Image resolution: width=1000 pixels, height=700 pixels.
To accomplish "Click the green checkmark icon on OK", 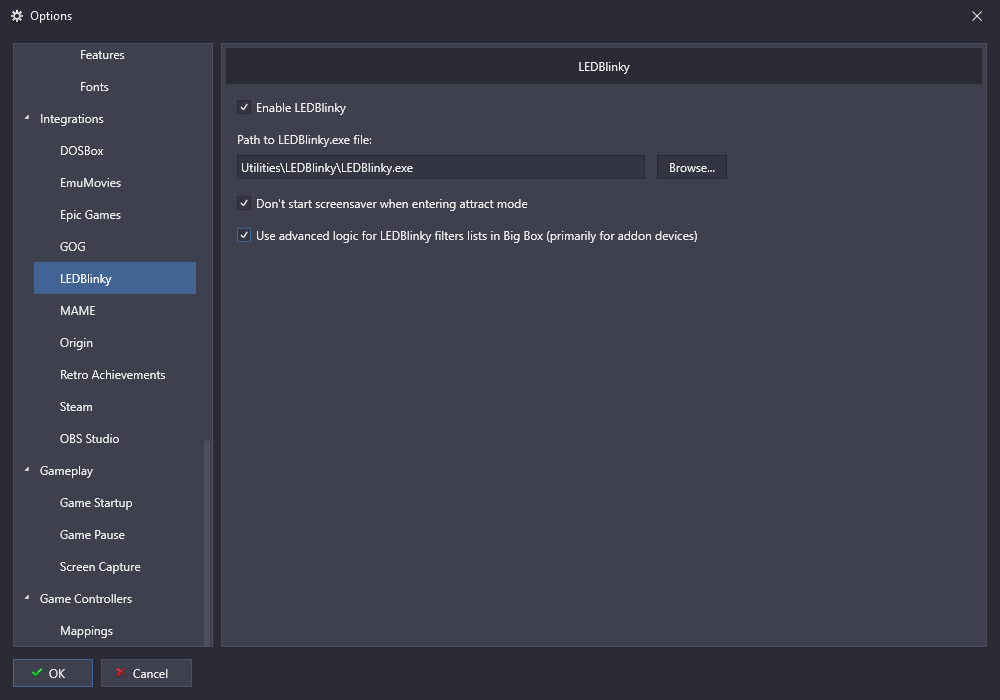I will tap(37, 673).
